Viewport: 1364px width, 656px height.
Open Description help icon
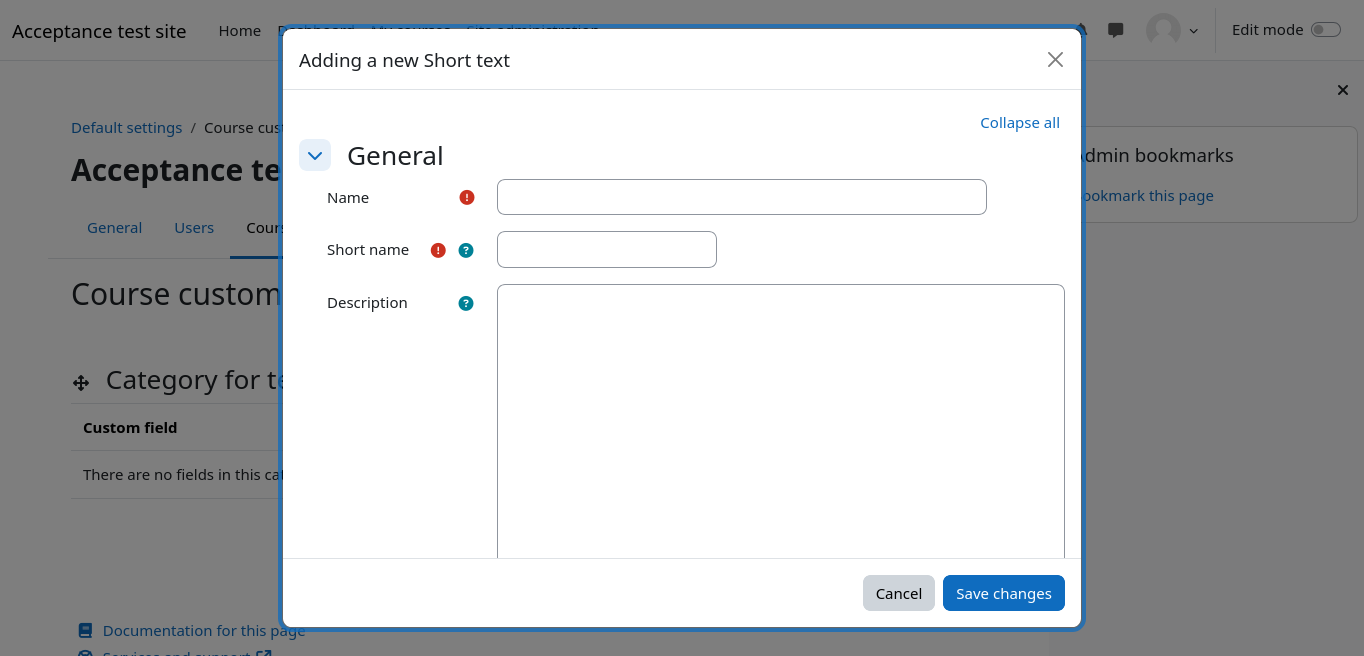point(466,303)
